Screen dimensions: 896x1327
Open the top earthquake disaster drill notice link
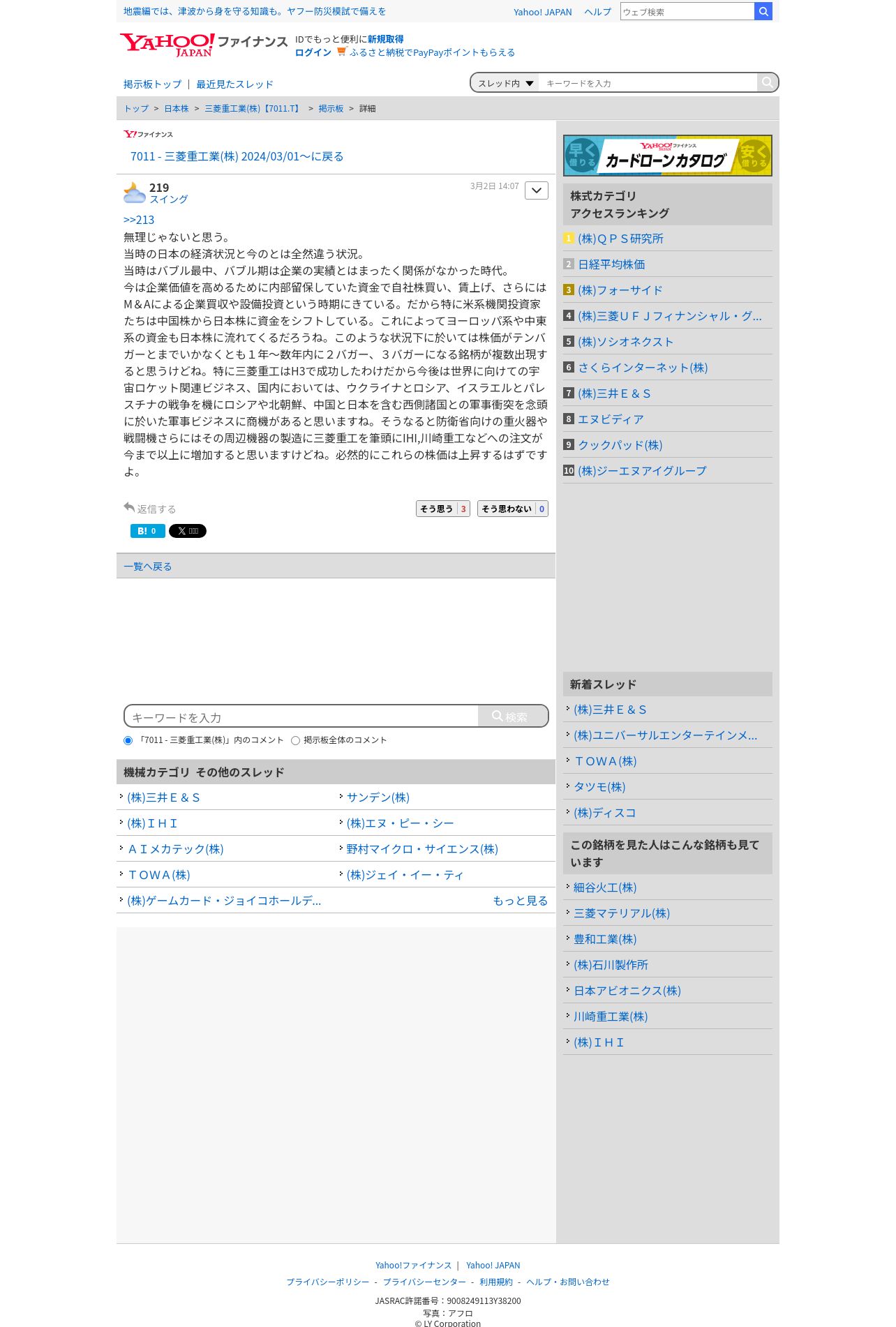(x=255, y=11)
